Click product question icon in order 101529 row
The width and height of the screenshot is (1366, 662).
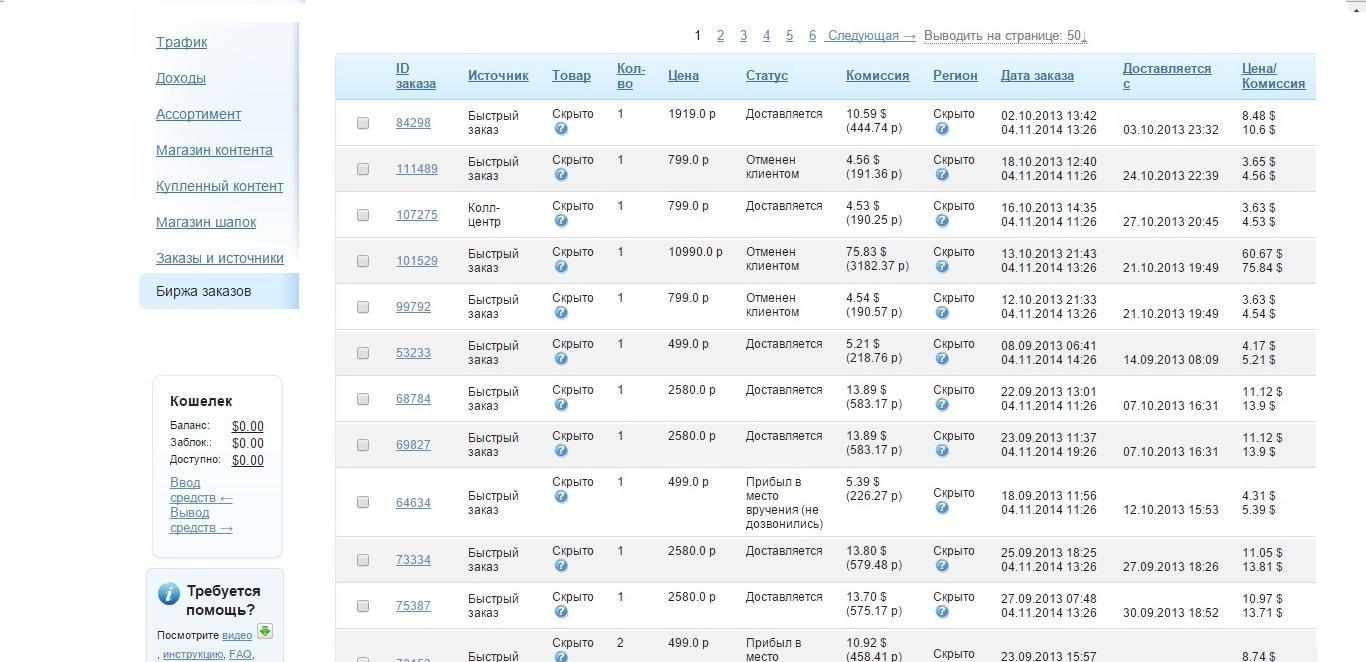[x=561, y=267]
